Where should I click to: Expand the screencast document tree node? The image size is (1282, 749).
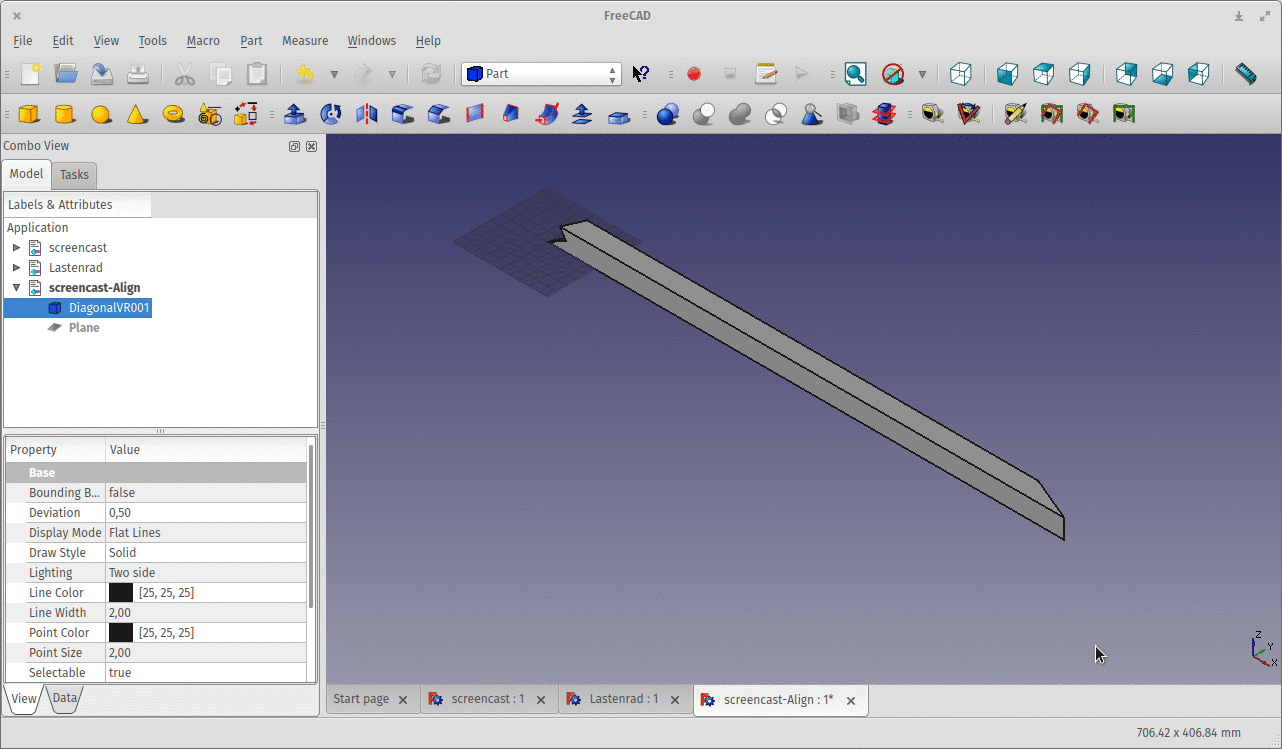(16, 248)
